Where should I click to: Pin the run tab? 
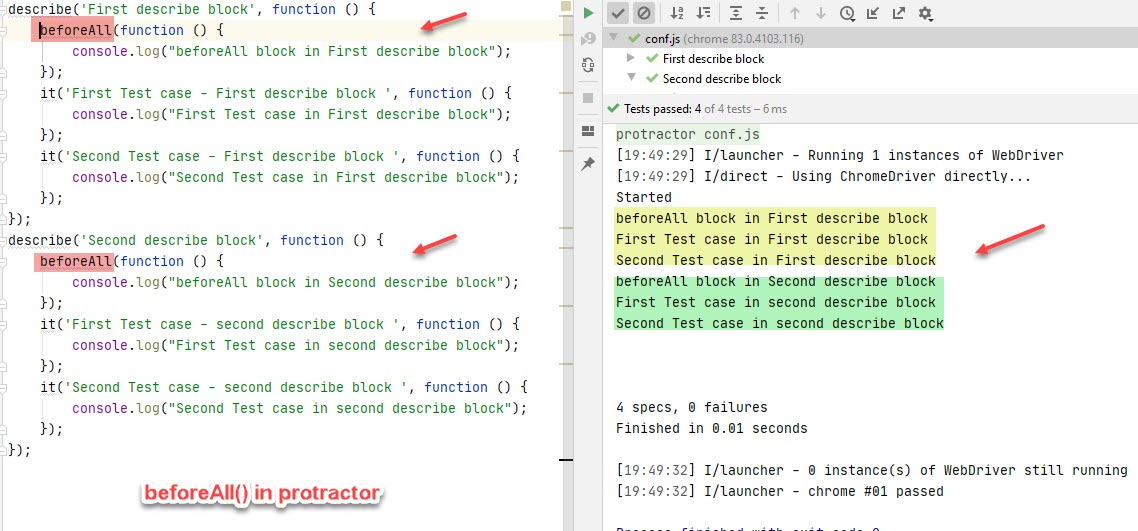[x=589, y=164]
